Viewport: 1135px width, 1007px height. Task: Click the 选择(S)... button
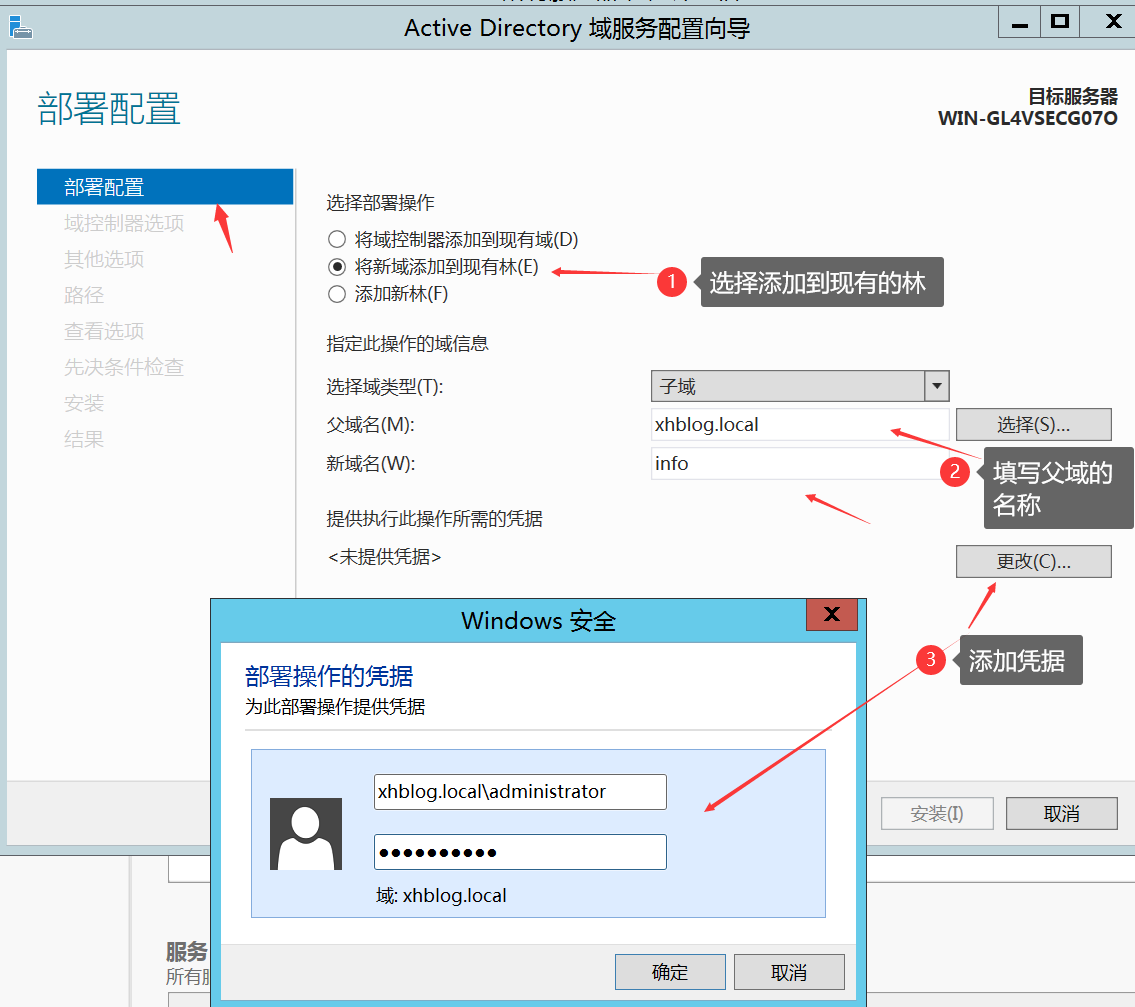coord(1034,424)
